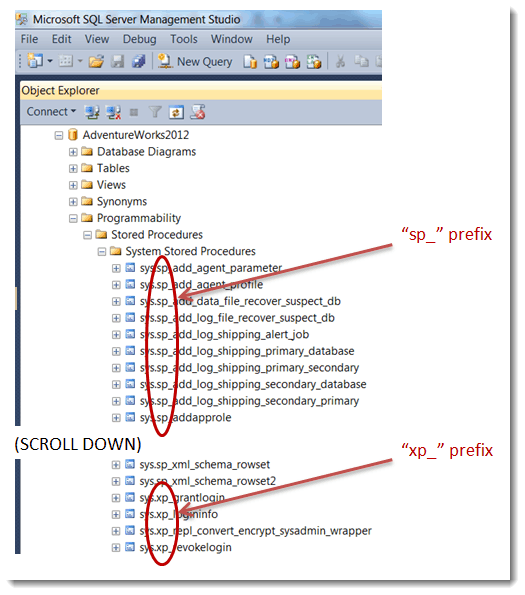
Task: Click the Connect Object Explorer icon
Action: pos(91,112)
